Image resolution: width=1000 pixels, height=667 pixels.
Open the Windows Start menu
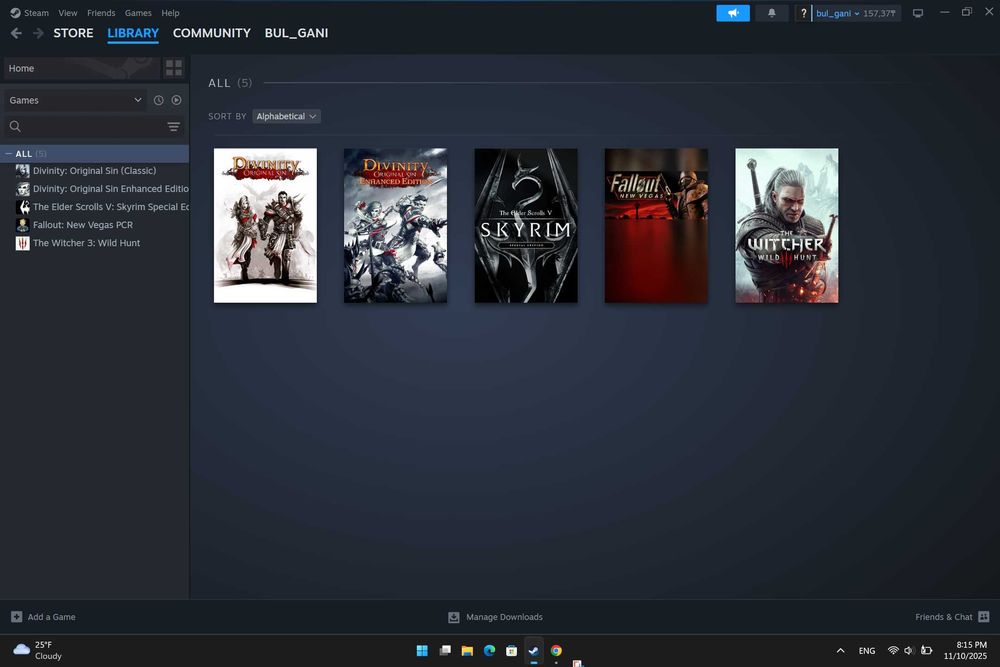(422, 650)
